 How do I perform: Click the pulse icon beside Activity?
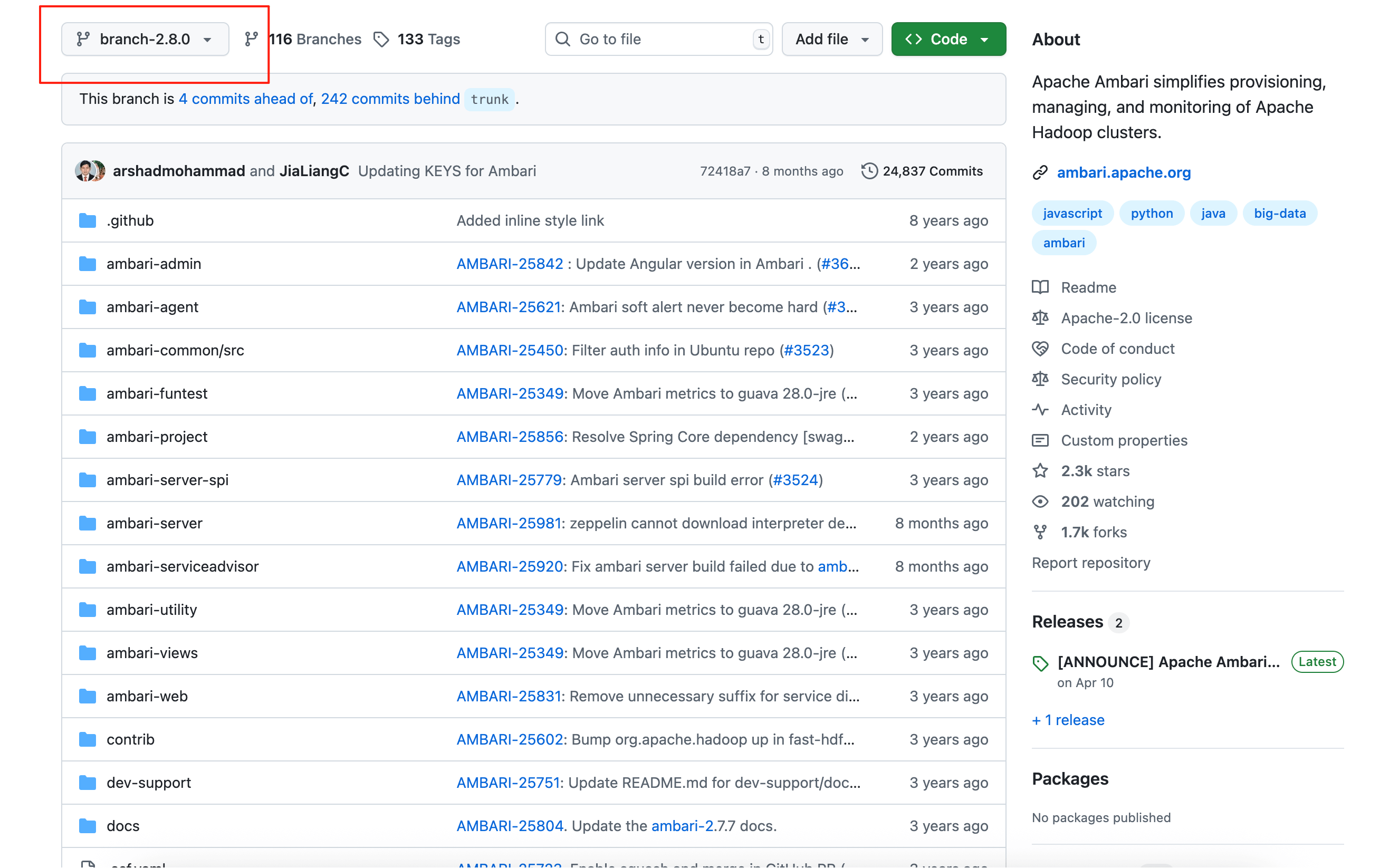click(1040, 409)
